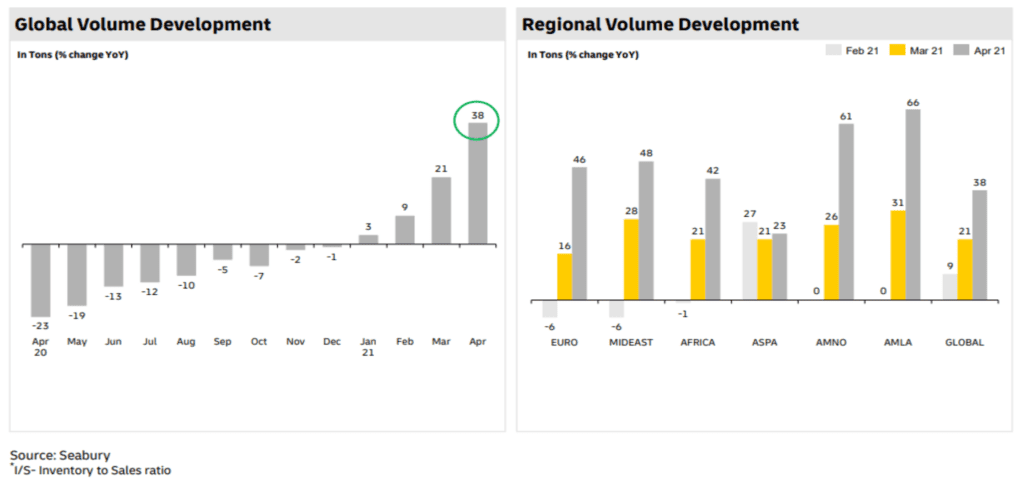Click the 'Feb 21' legend label
The image size is (1024, 480).
862,52
